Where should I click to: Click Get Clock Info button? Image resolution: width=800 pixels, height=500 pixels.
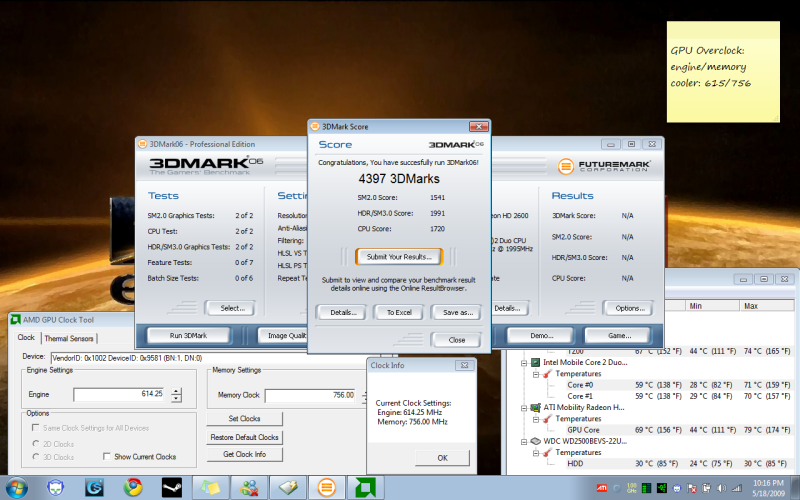click(x=244, y=454)
